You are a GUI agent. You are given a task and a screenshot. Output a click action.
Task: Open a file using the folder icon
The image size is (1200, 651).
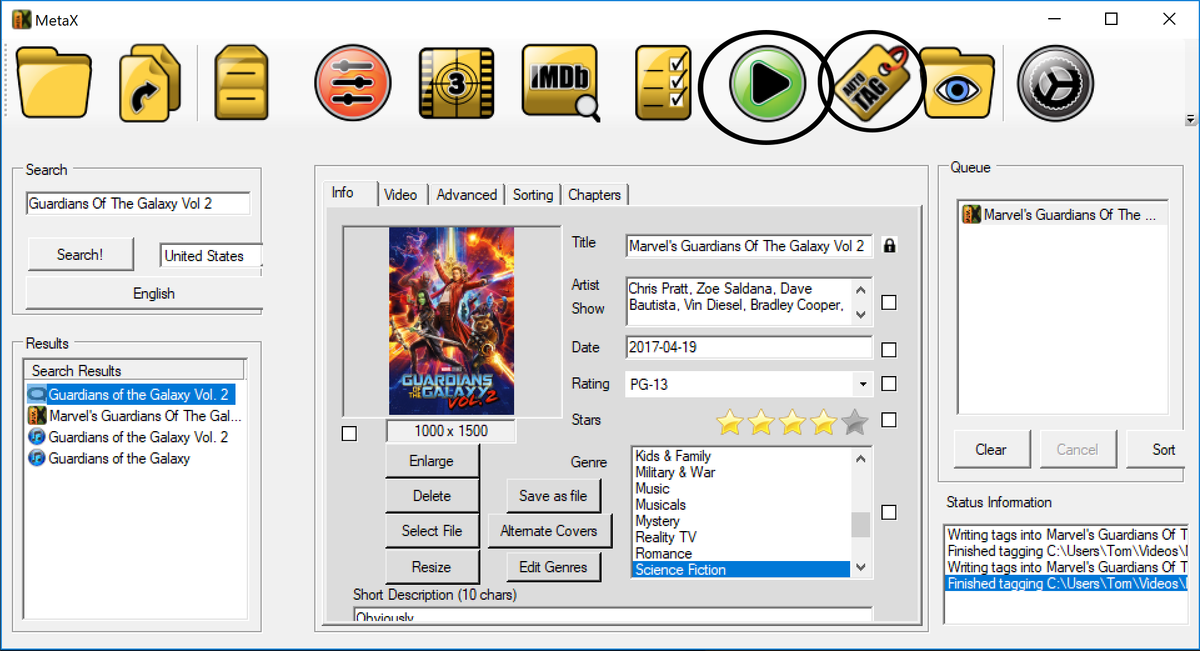tap(54, 84)
